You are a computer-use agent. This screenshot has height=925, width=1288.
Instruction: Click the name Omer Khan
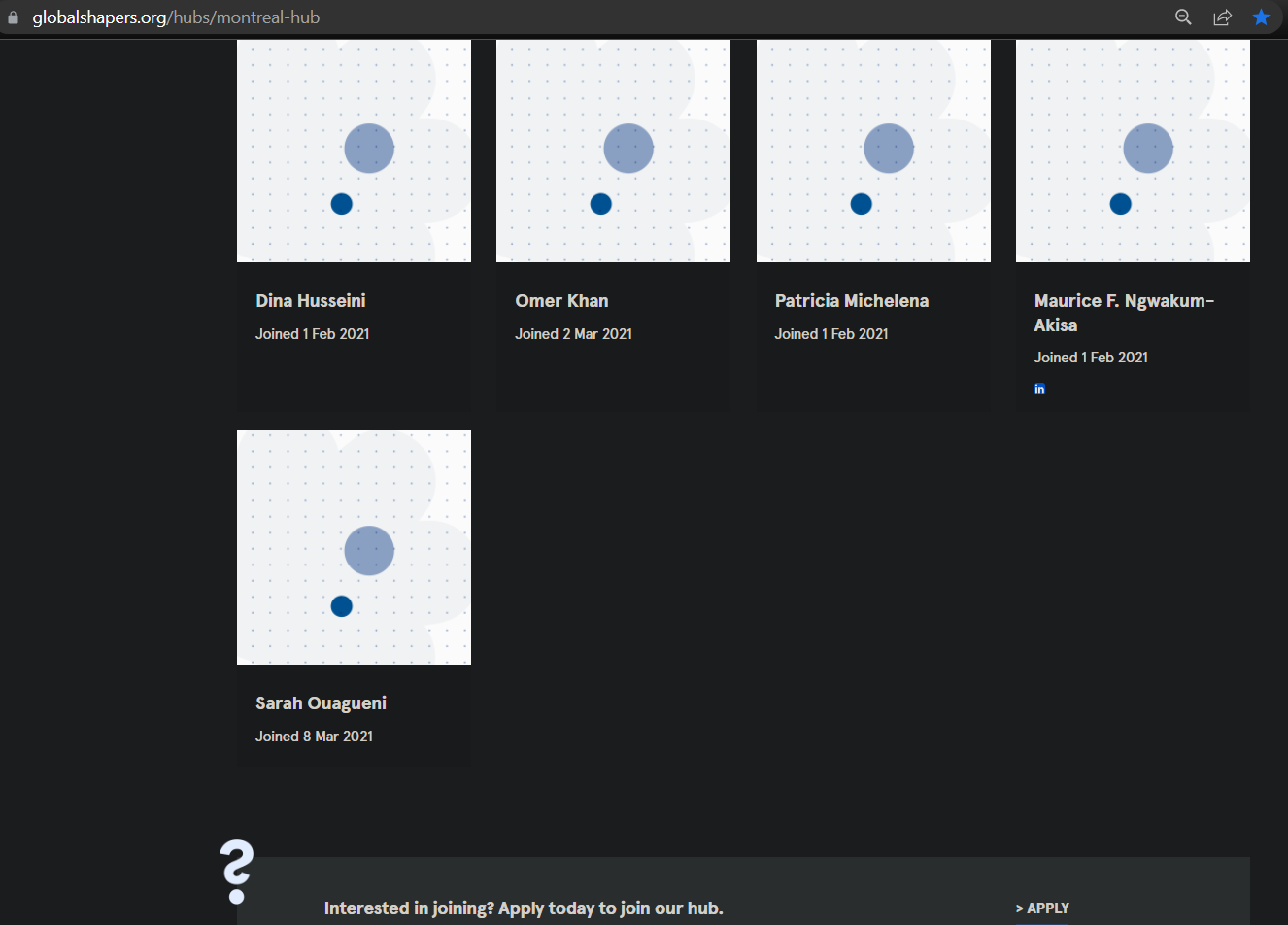[x=561, y=301]
